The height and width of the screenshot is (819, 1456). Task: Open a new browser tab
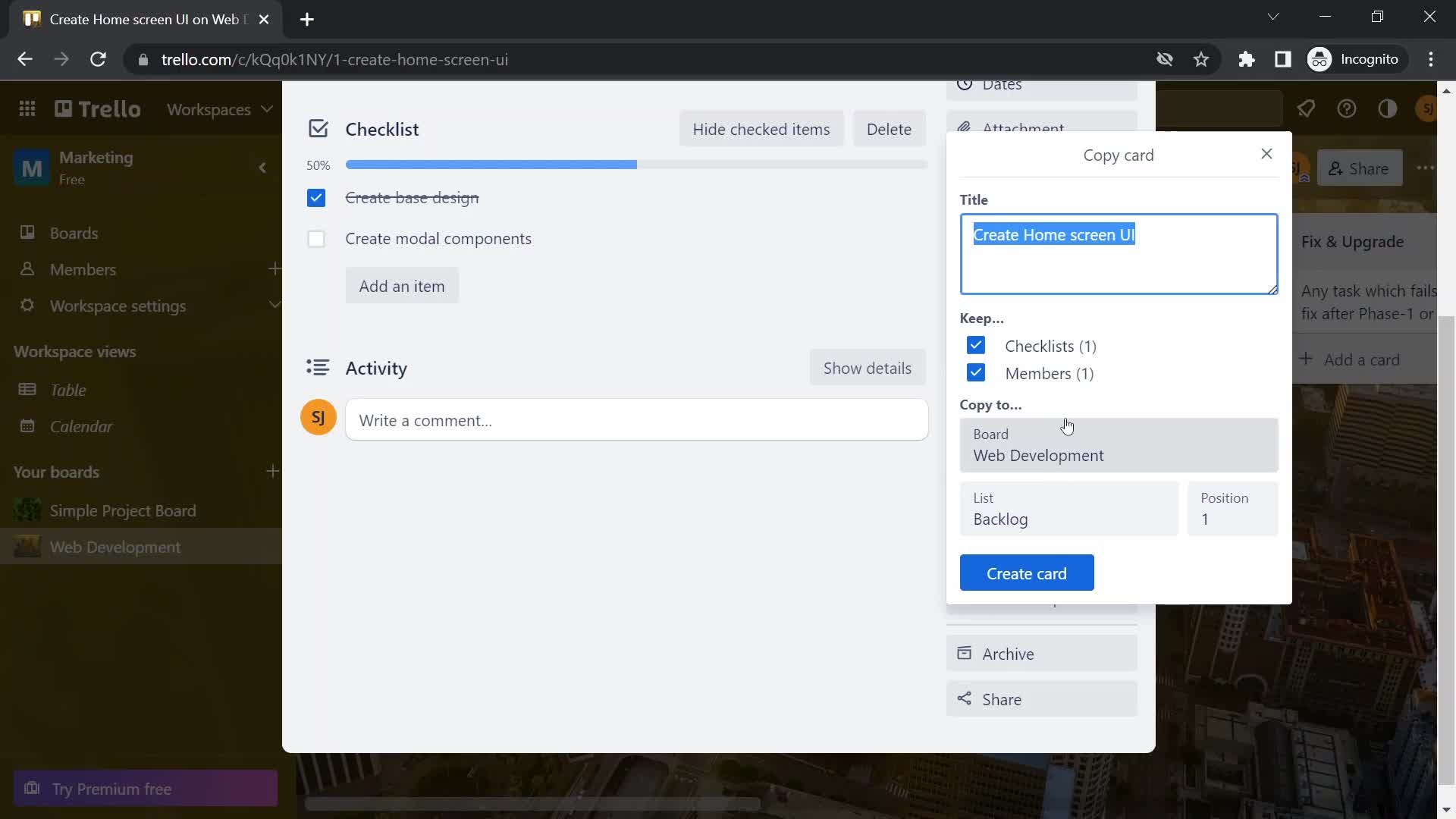307,20
